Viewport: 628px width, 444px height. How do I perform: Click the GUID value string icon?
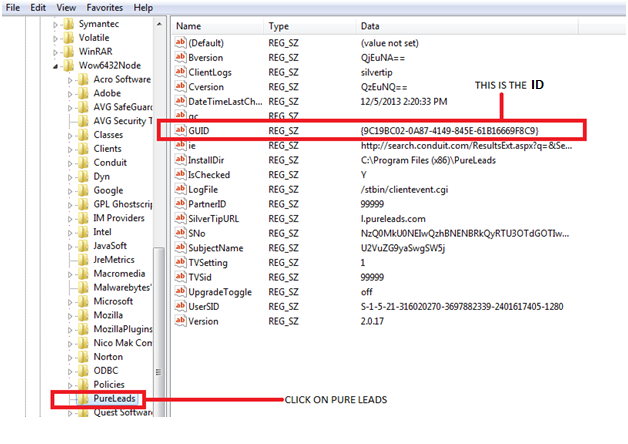pos(181,131)
